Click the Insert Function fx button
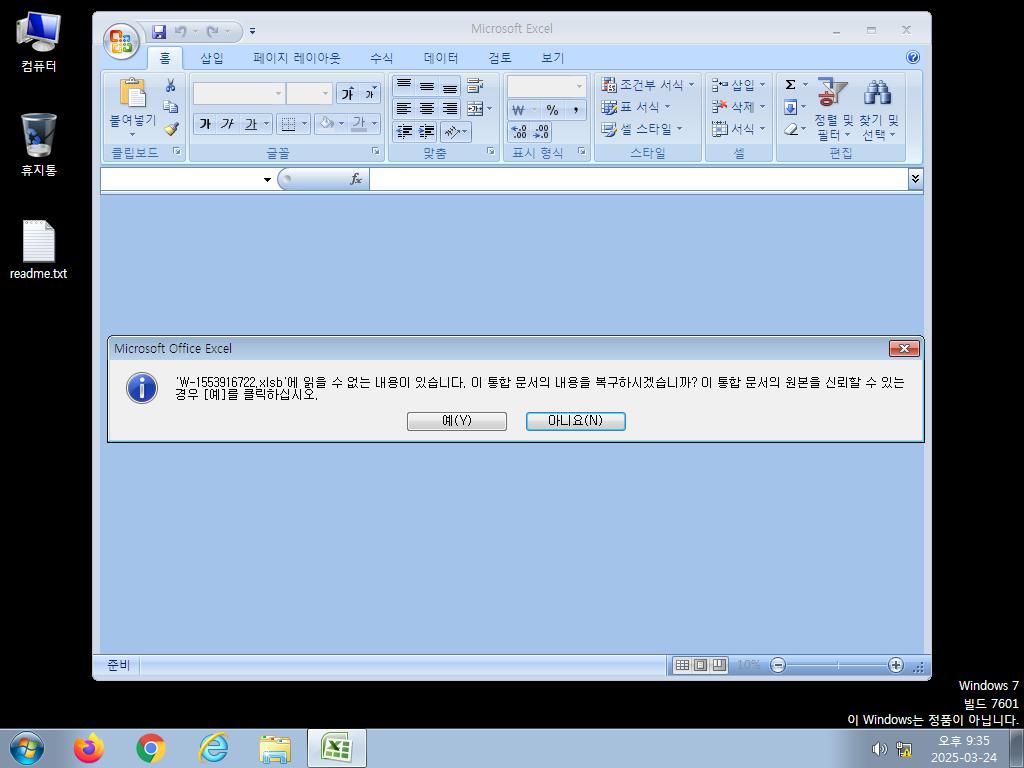The height and width of the screenshot is (768, 1024). pos(355,179)
